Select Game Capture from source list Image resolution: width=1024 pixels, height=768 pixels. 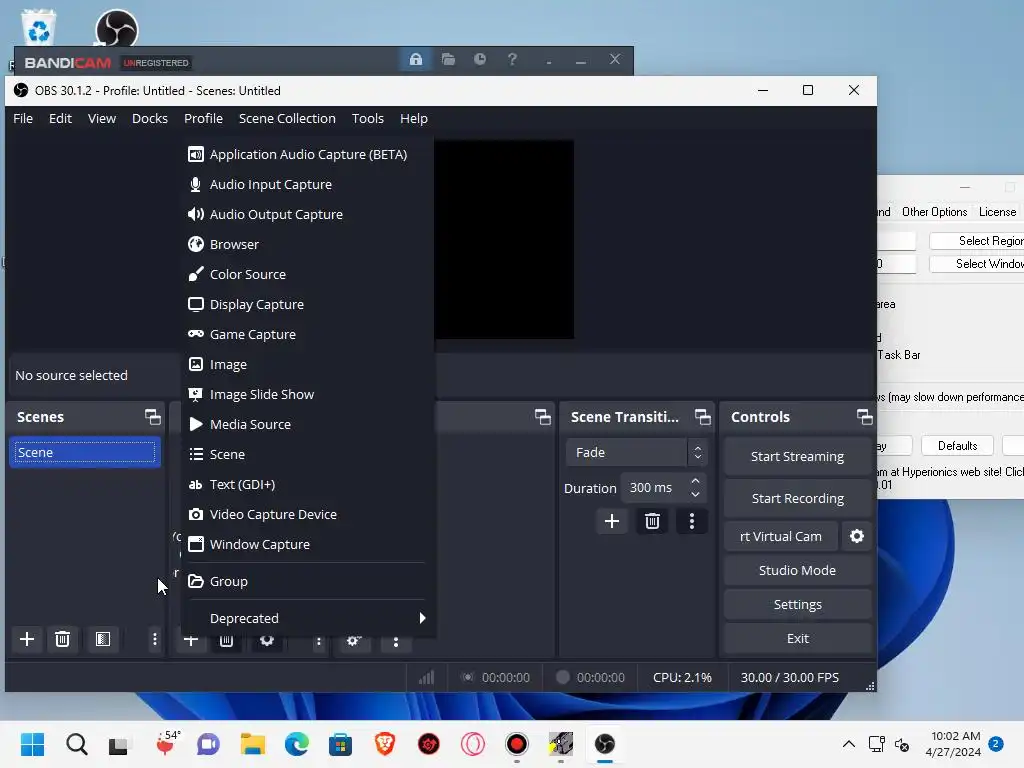coord(307,334)
